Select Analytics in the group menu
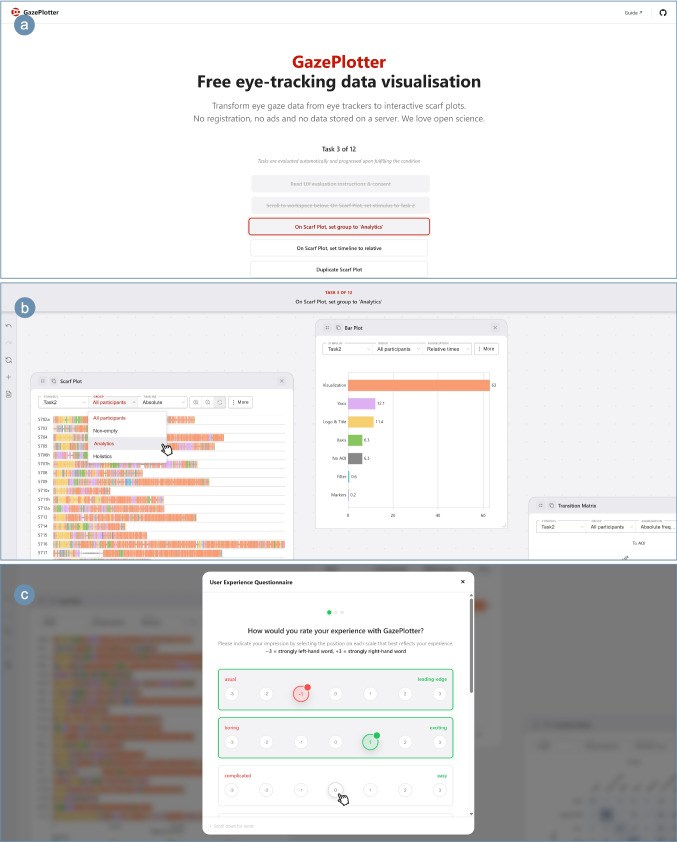Viewport: 677px width, 842px height. click(x=127, y=444)
